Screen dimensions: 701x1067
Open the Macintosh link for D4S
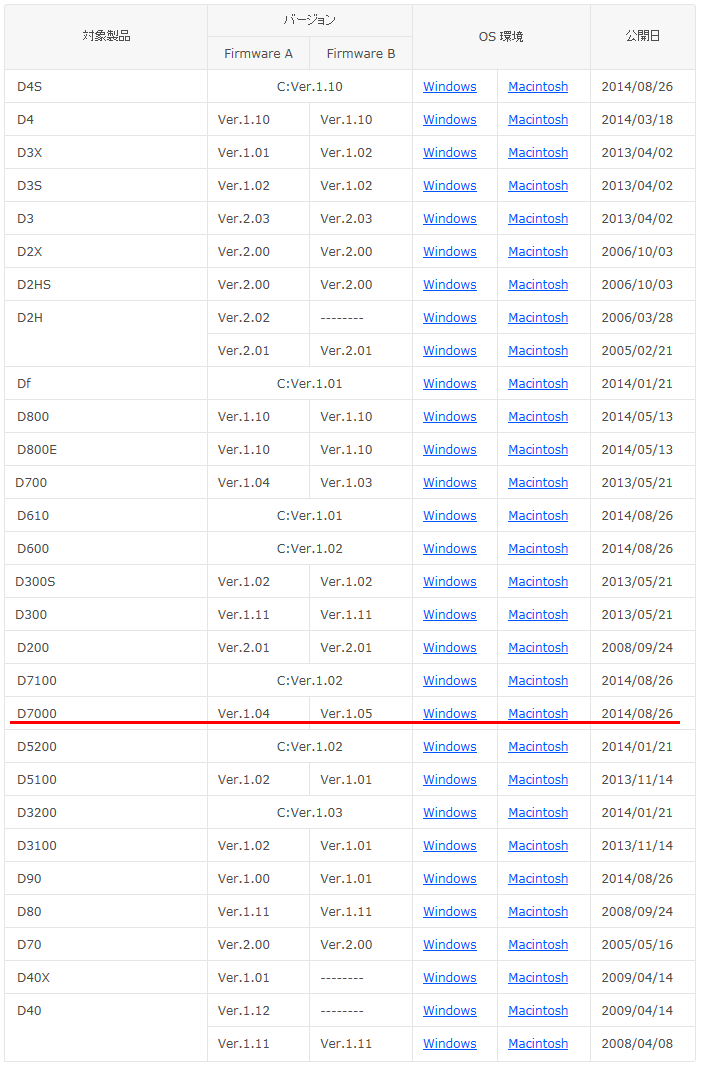click(538, 86)
